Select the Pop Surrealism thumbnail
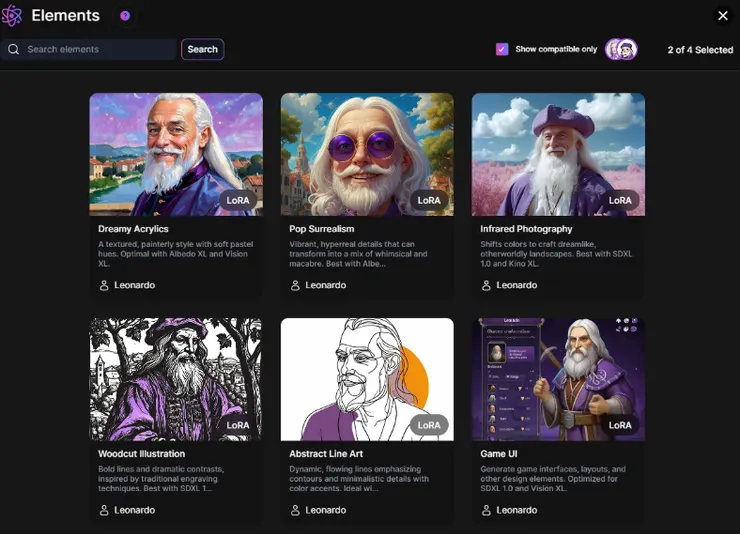Viewport: 740px width, 534px height. pos(367,154)
